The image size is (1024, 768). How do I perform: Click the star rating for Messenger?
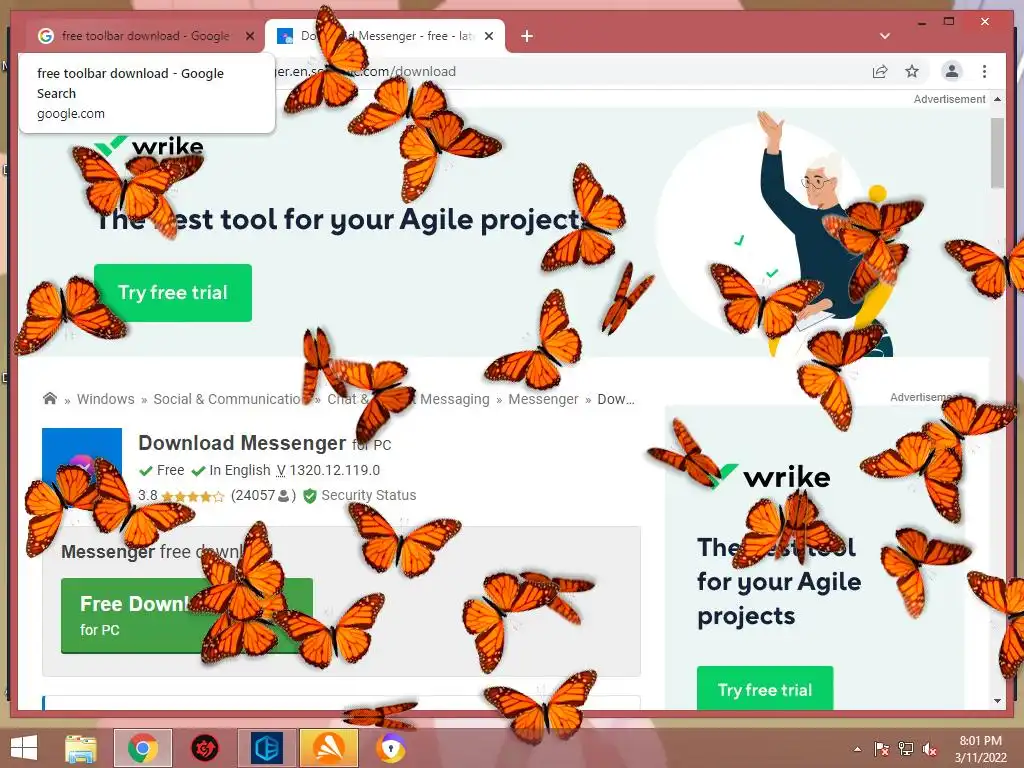[193, 496]
